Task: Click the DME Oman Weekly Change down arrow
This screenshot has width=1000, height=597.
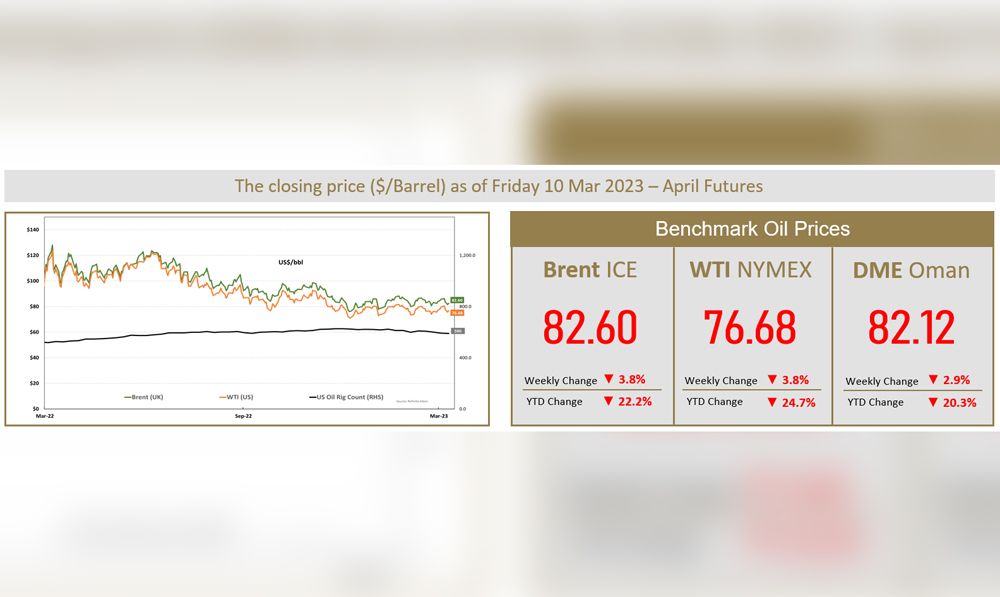Action: pyautogui.click(x=933, y=381)
